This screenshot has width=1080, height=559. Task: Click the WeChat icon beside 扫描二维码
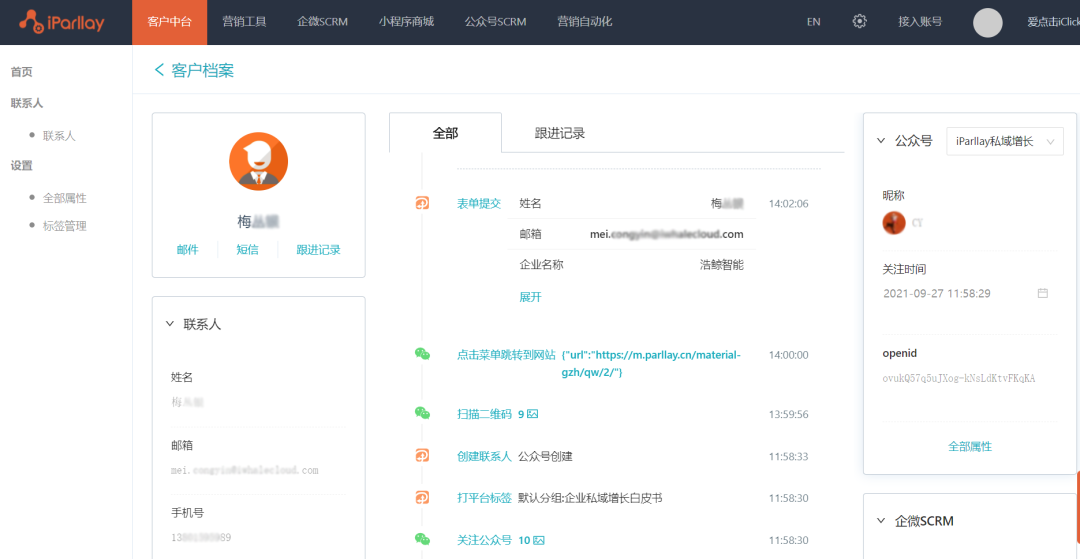pyautogui.click(x=422, y=413)
